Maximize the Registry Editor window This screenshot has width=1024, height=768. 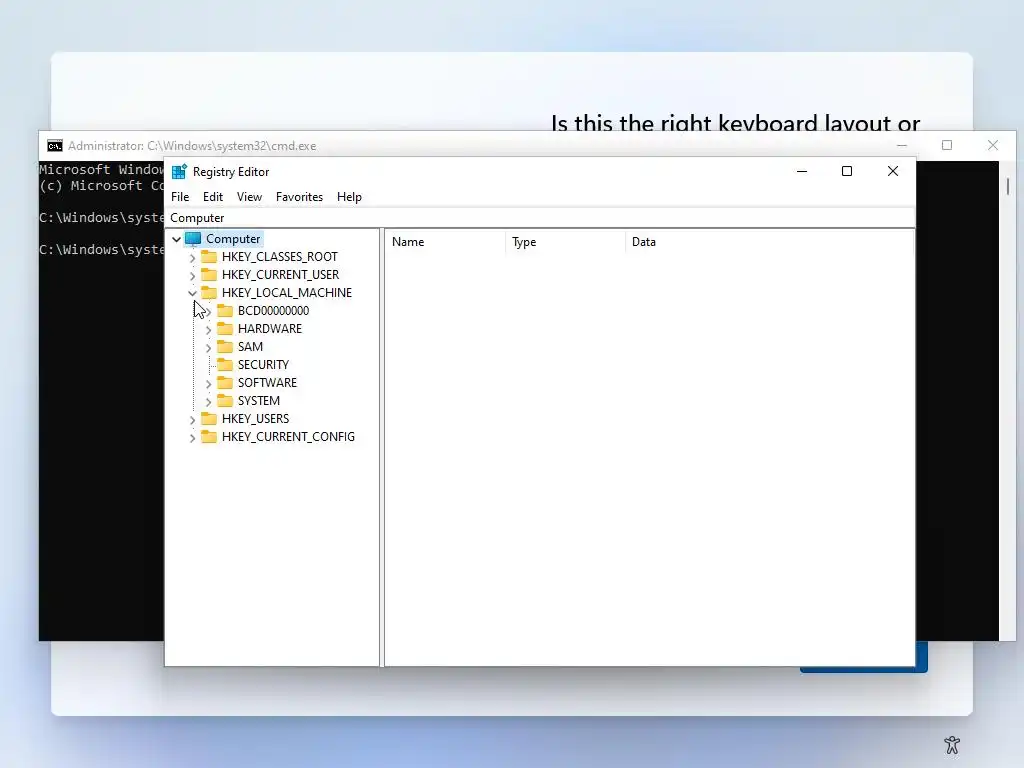coord(847,171)
